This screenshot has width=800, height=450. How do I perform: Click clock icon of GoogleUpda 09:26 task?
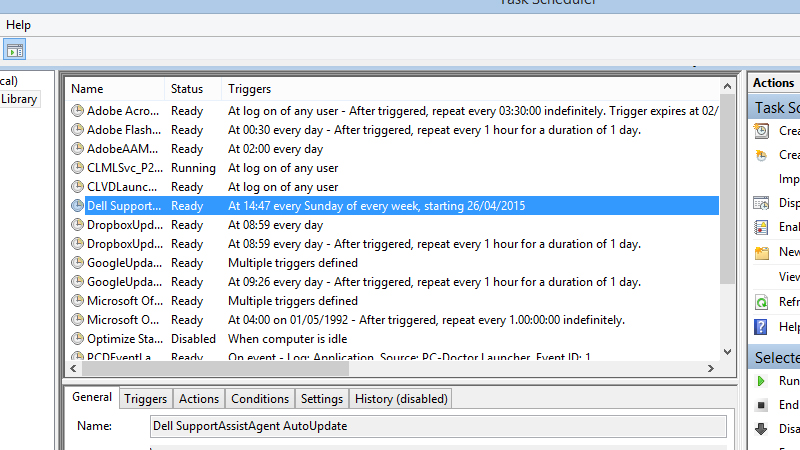77,282
